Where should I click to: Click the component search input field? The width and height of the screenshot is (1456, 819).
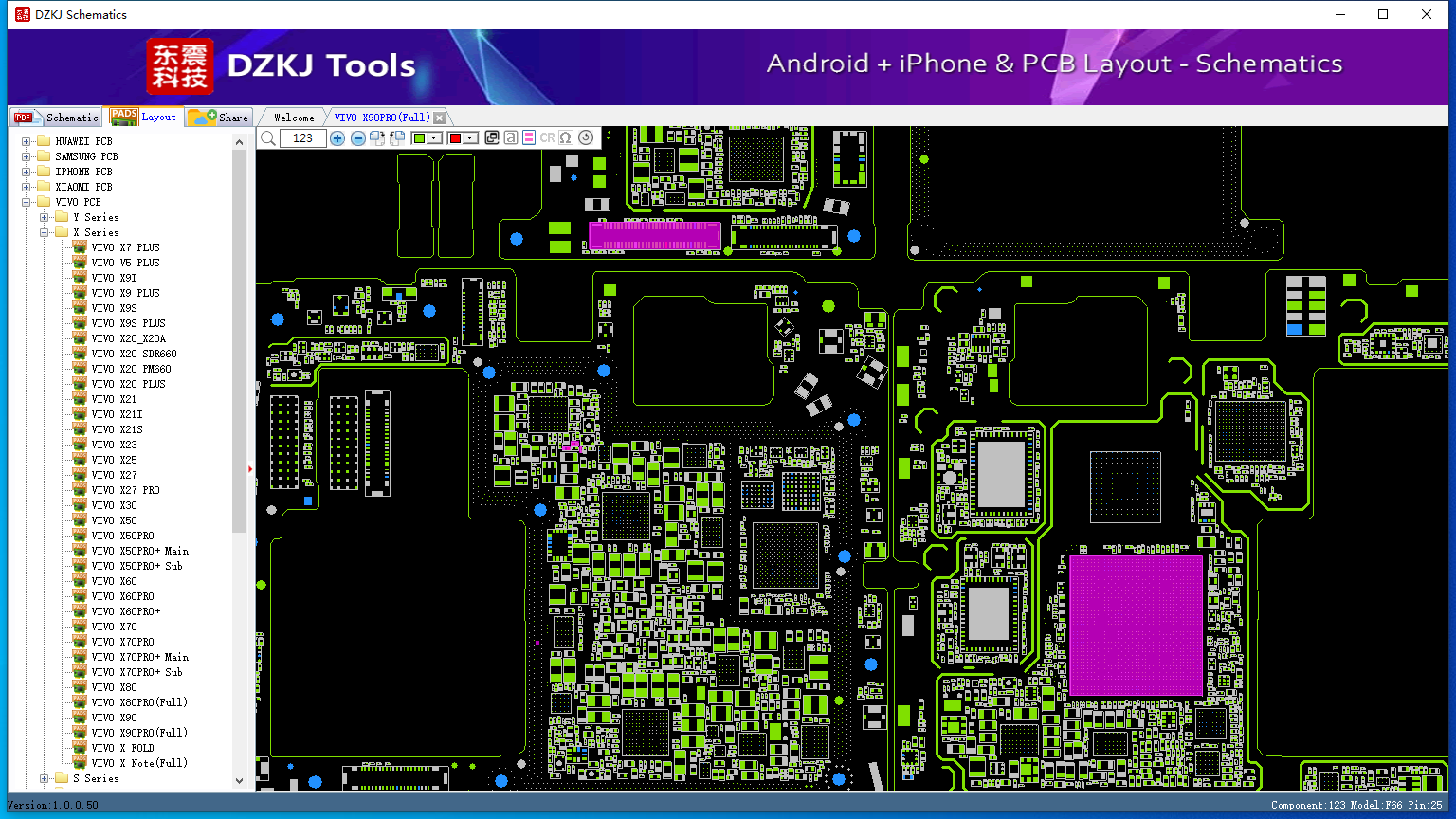[x=303, y=138]
